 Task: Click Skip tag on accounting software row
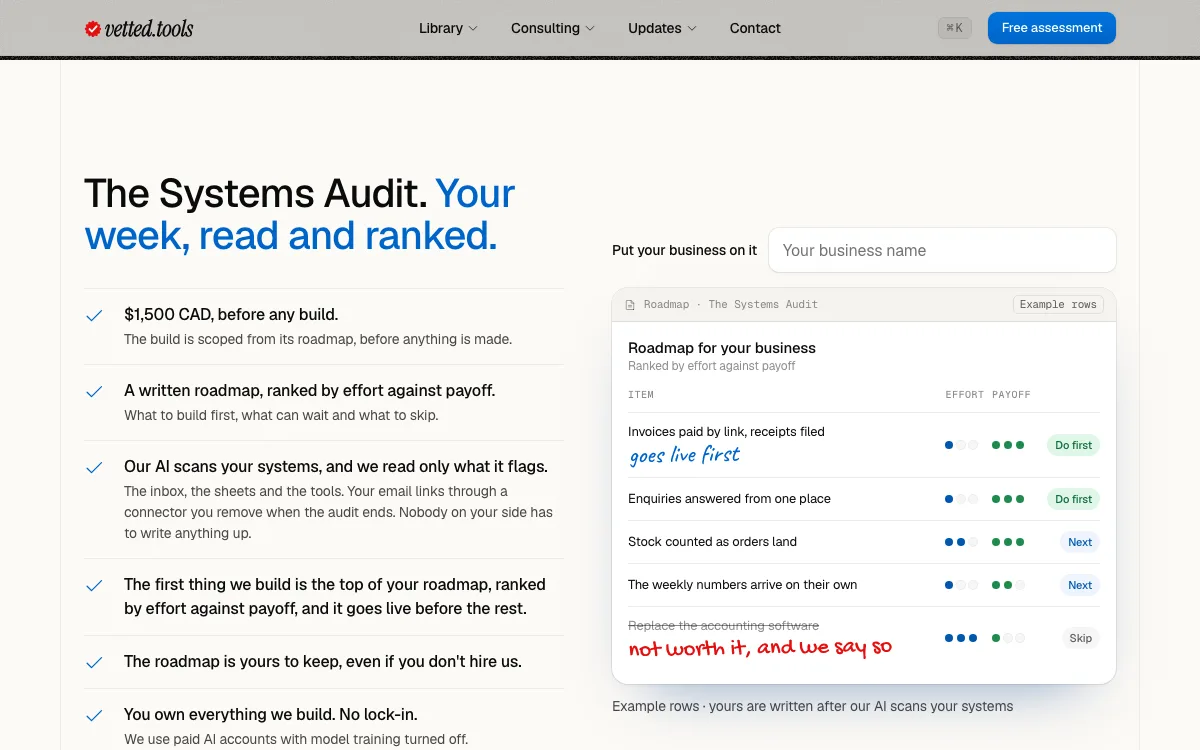point(1080,638)
